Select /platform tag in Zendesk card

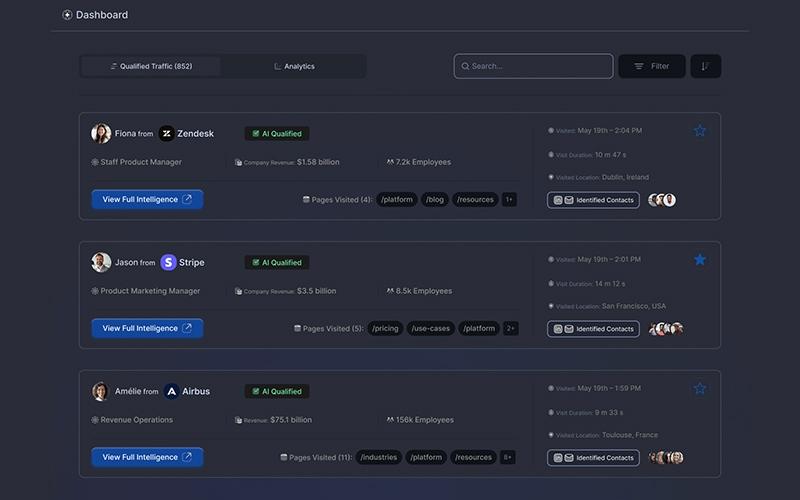(x=397, y=199)
